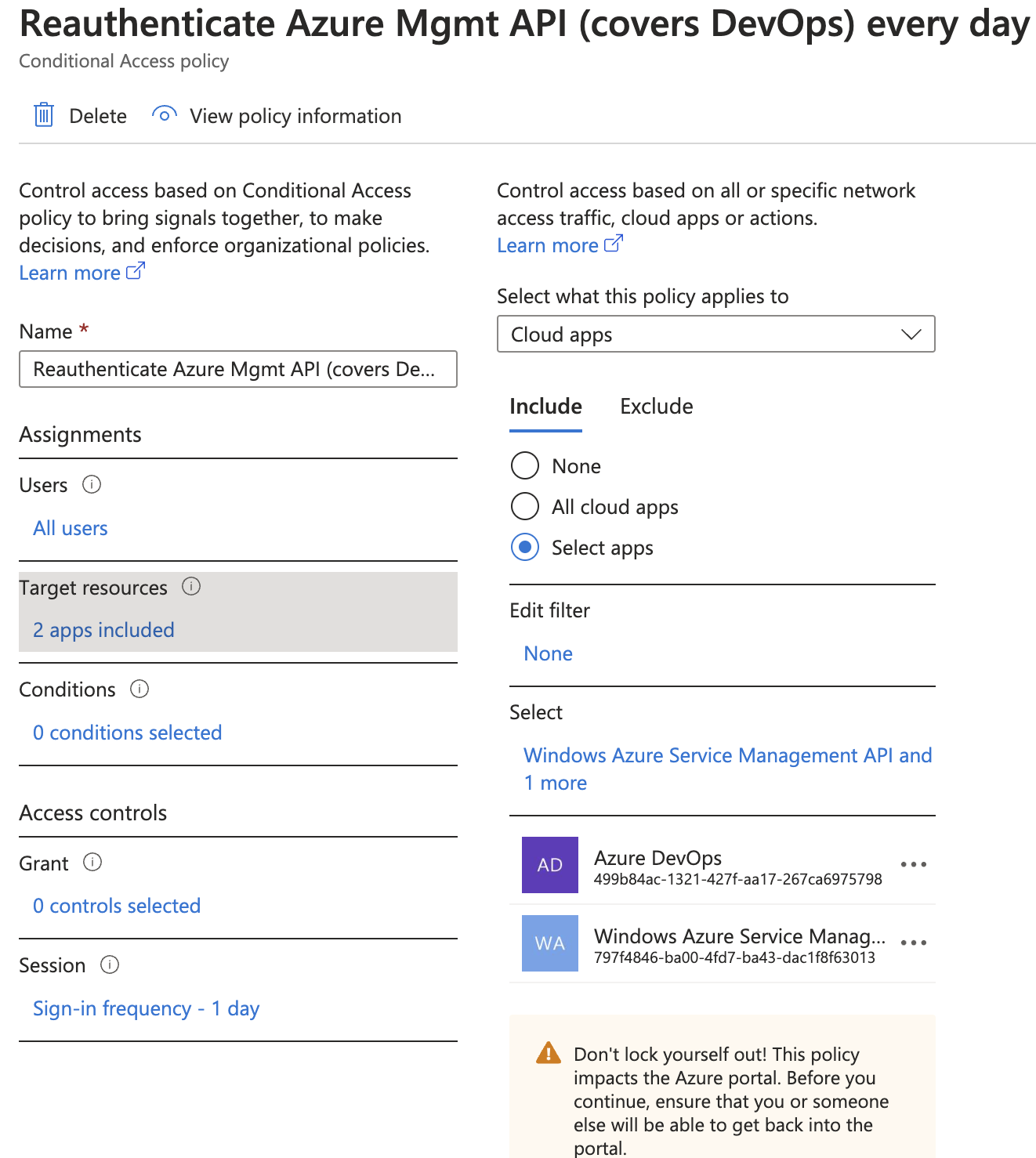This screenshot has height=1158, width=1036.
Task: Click the View policy information eye icon
Action: click(x=164, y=115)
